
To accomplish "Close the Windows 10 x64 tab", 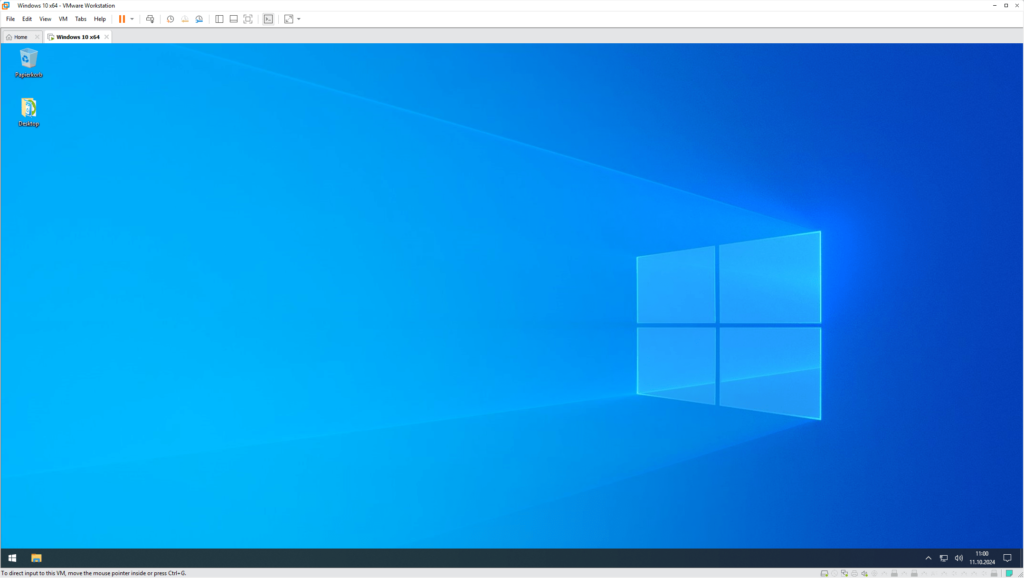I will tap(107, 37).
